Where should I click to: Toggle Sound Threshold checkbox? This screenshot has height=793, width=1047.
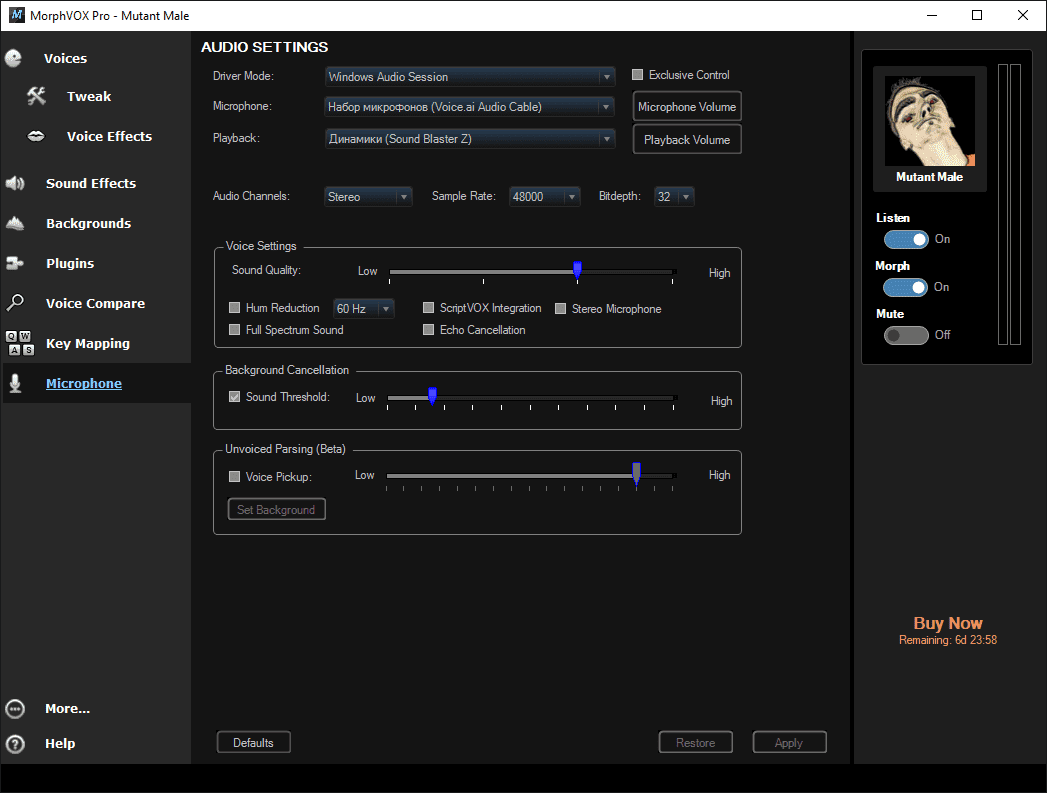pyautogui.click(x=234, y=396)
